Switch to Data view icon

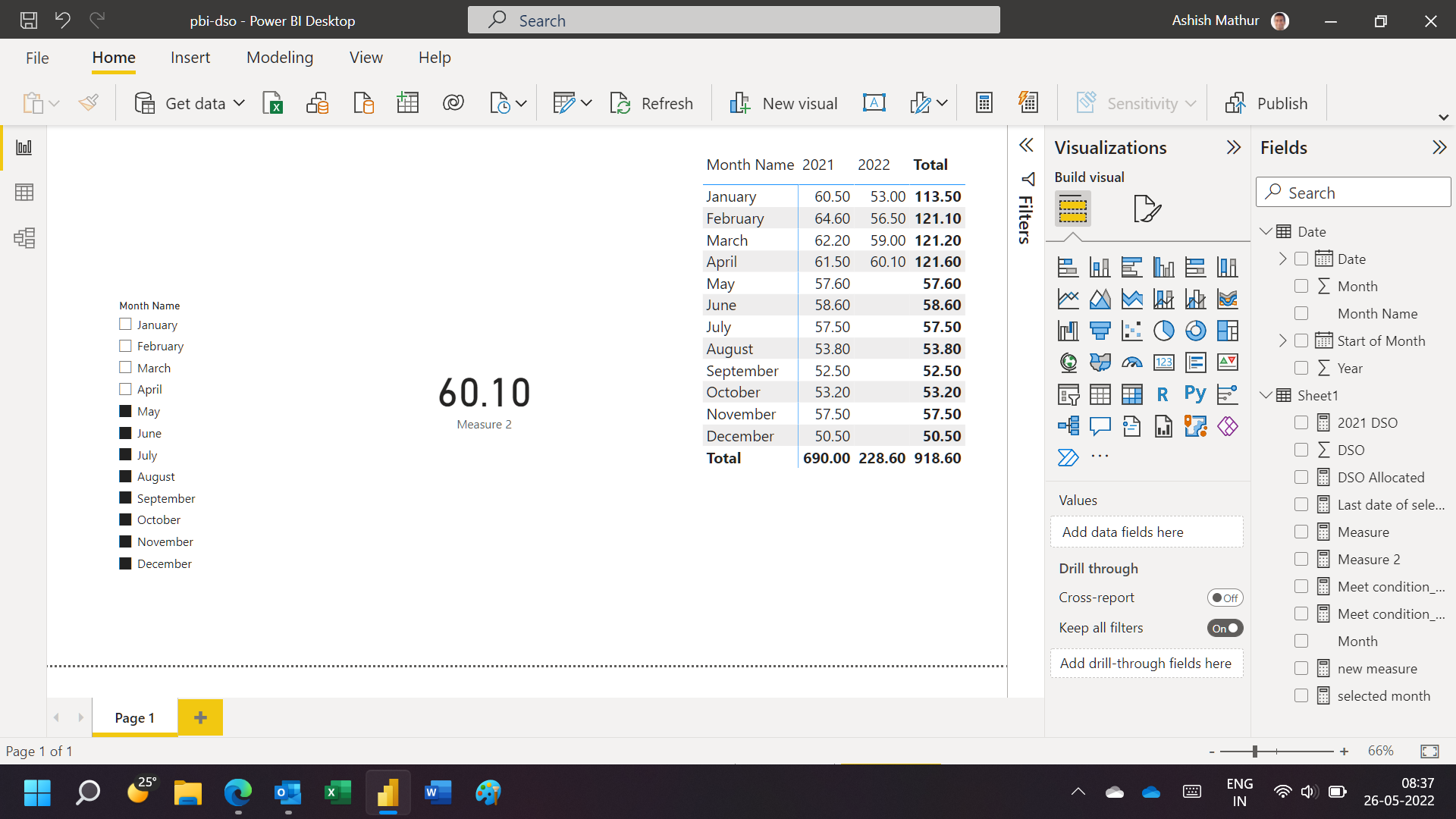[x=24, y=193]
